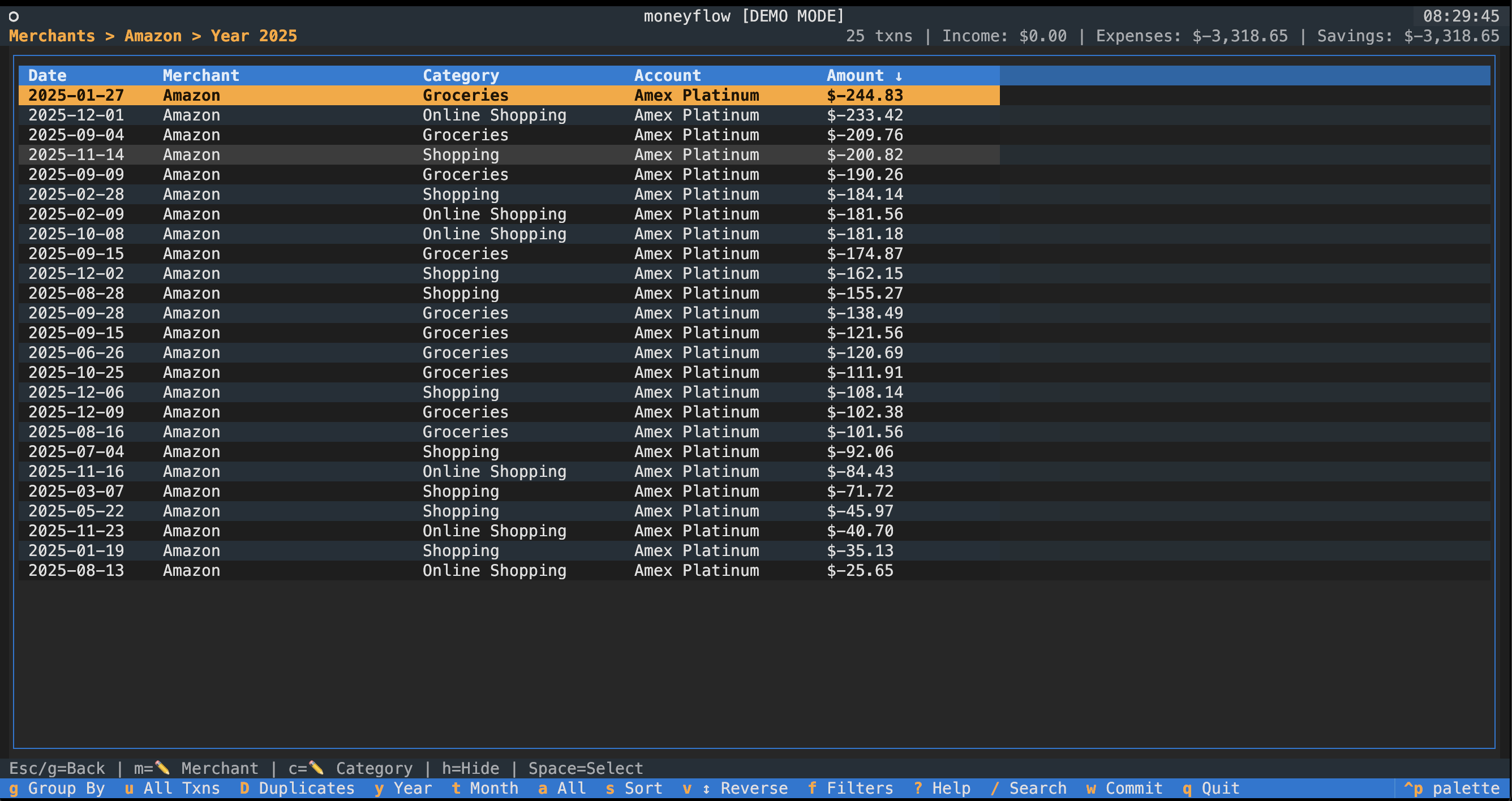Click the Amount column sort arrow

point(898,76)
